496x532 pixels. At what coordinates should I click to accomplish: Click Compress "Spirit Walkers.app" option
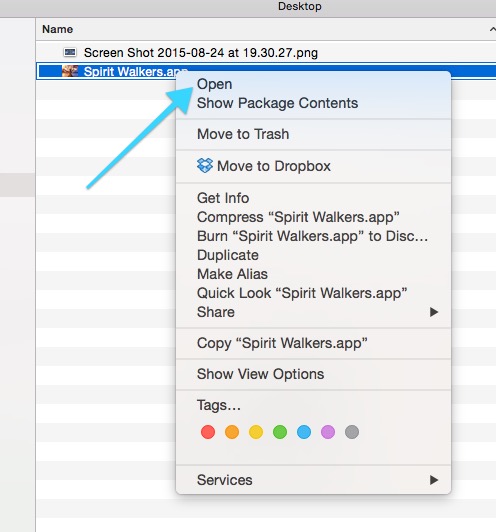(298, 217)
